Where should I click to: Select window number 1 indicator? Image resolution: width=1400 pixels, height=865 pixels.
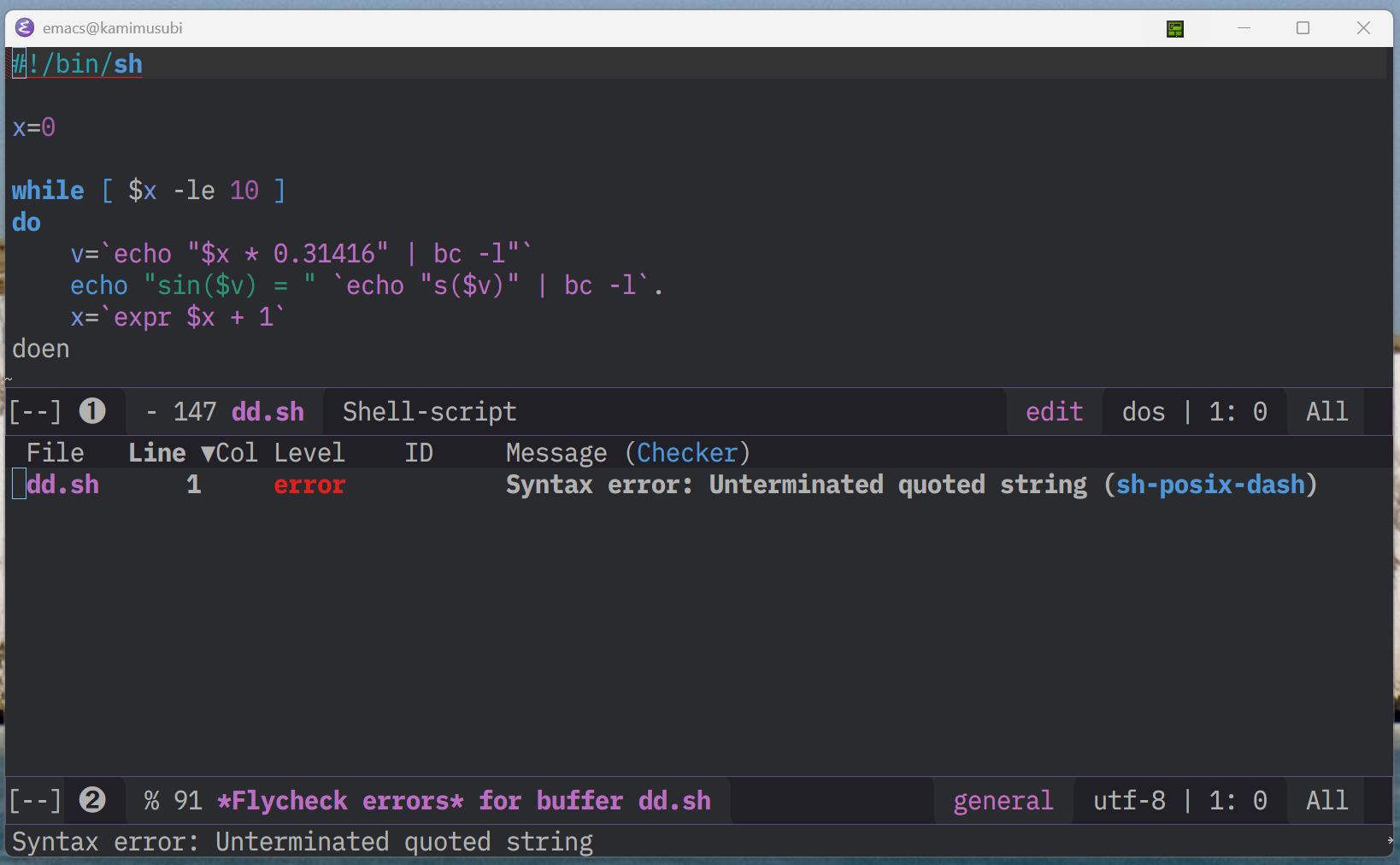click(x=92, y=411)
